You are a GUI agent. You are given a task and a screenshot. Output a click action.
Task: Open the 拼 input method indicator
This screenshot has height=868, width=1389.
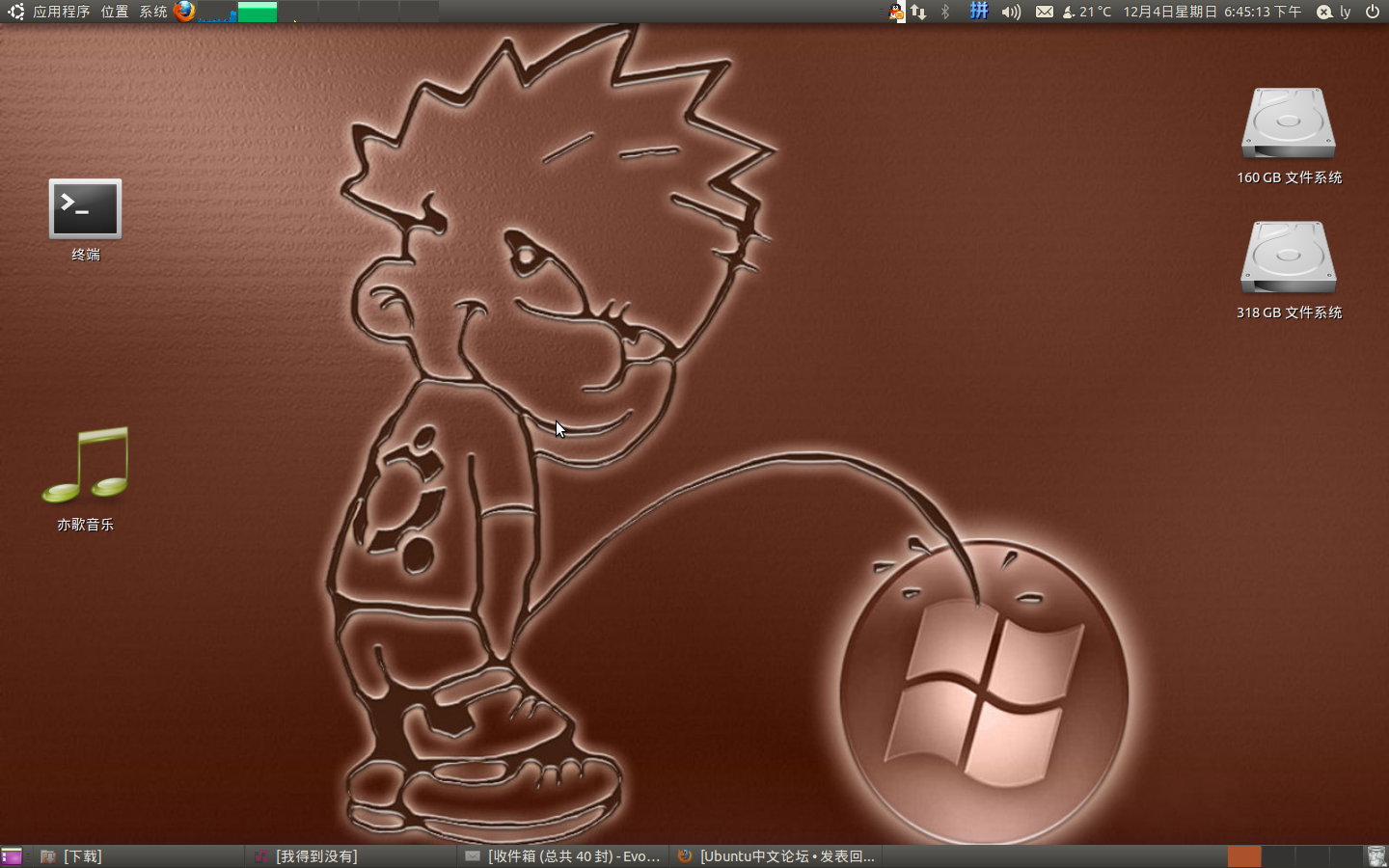tap(978, 12)
